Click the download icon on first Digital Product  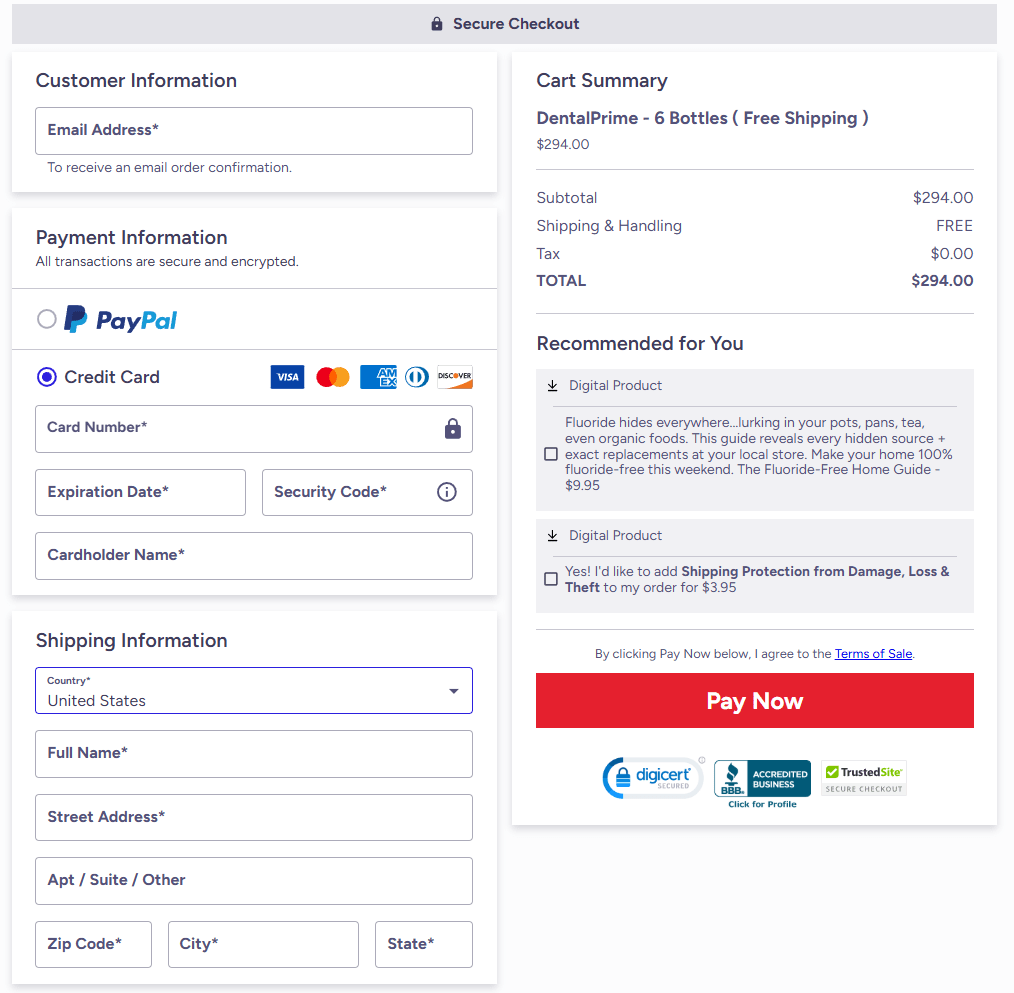pos(551,384)
